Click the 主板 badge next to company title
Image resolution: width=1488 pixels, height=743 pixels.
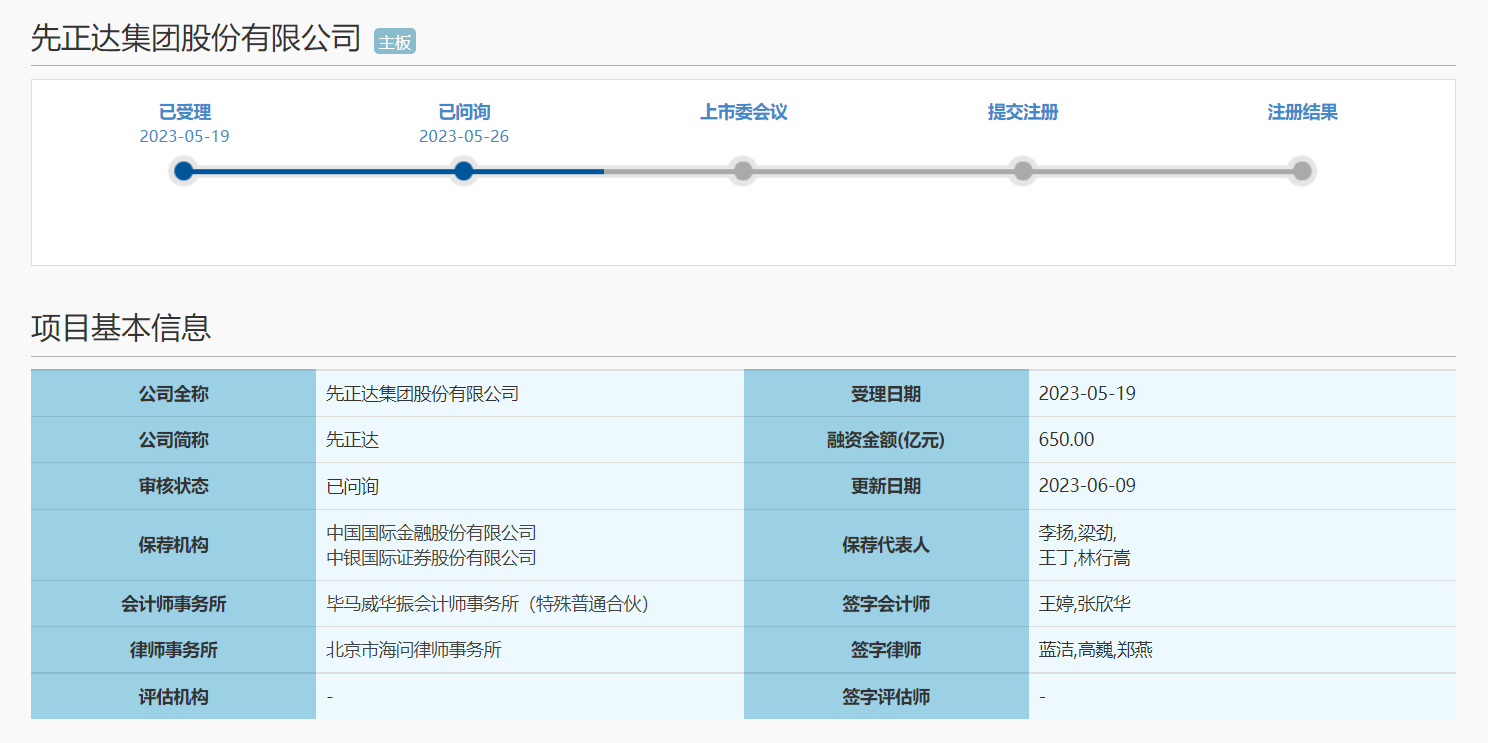pos(394,42)
